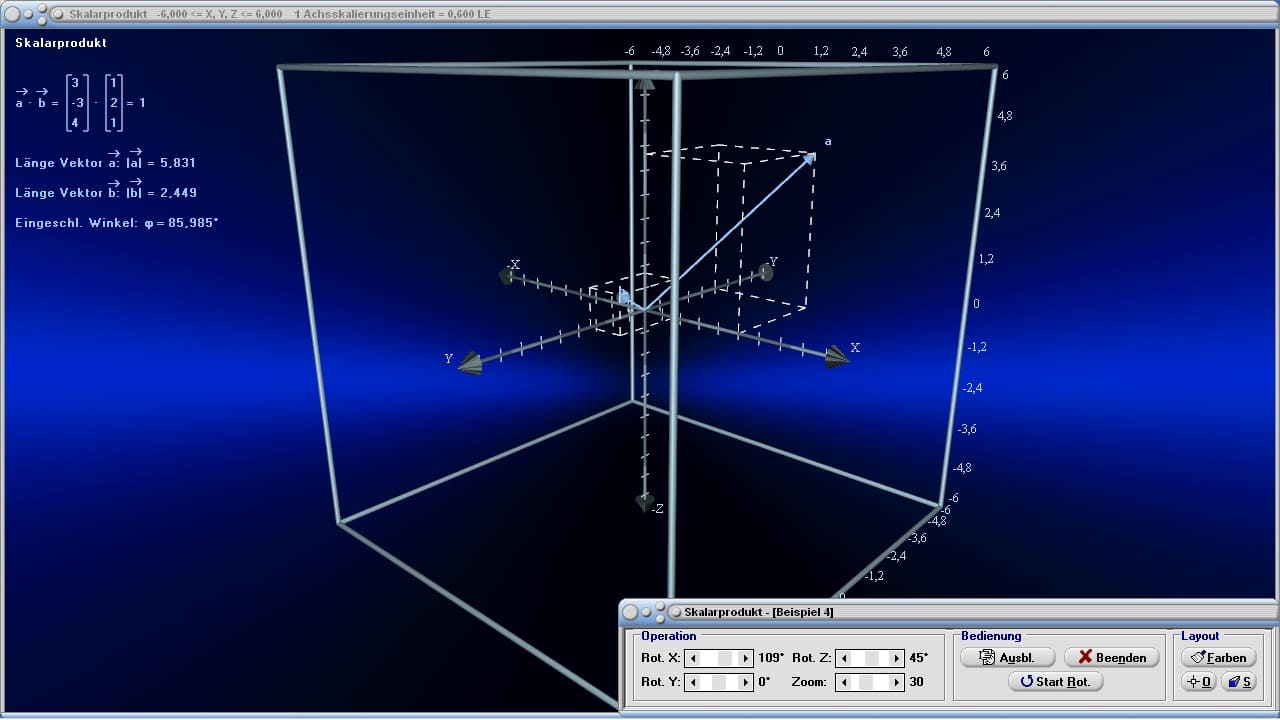The image size is (1280, 720).
Task: Click the tip of vector a
Action: tap(811, 155)
